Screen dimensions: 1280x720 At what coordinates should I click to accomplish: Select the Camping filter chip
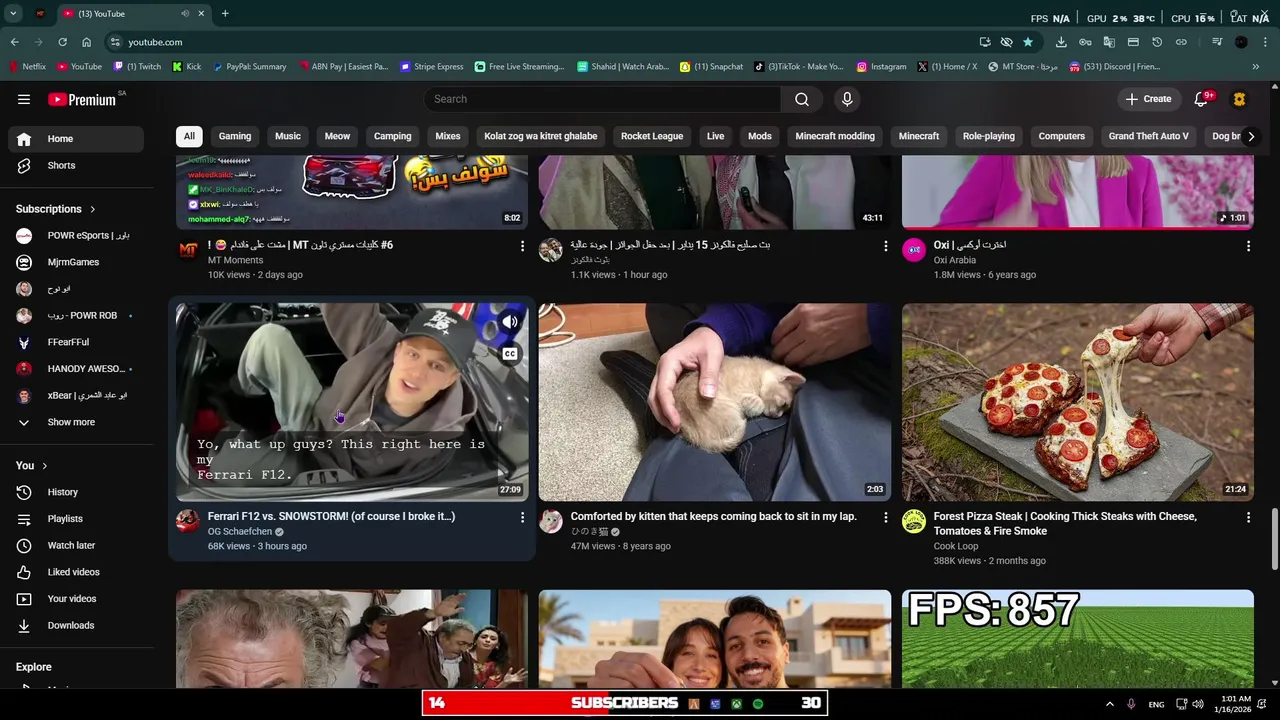click(393, 136)
